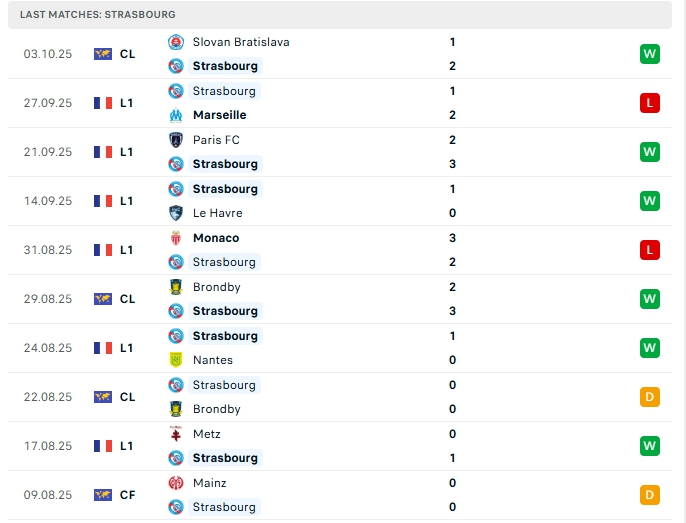The height and width of the screenshot is (523, 686).
Task: Open the Mainz team name link
Action: click(210, 483)
